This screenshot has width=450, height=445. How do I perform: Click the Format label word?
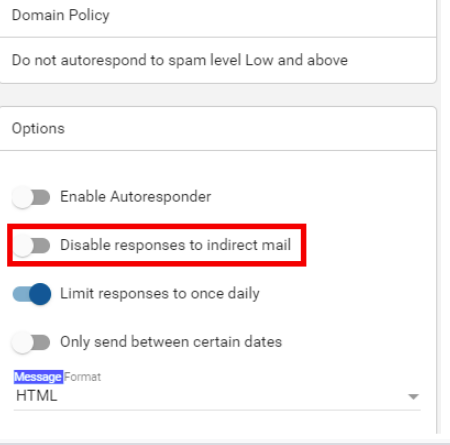point(82,377)
